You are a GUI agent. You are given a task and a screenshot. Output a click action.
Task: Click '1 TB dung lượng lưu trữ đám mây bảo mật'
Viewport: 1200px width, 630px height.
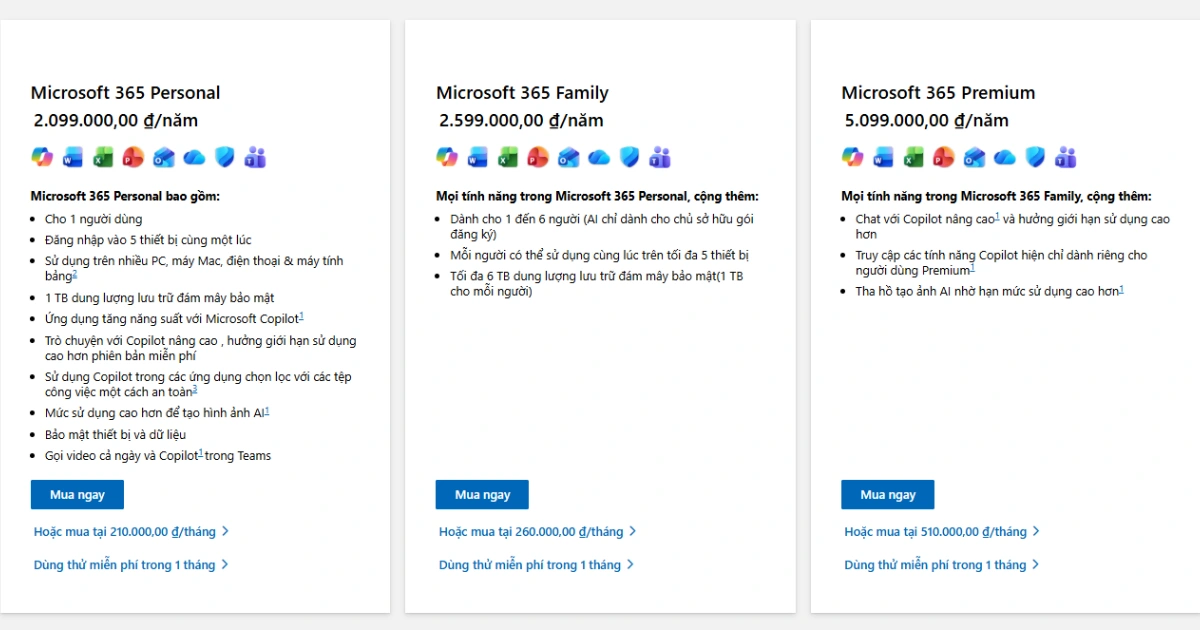[x=159, y=297]
